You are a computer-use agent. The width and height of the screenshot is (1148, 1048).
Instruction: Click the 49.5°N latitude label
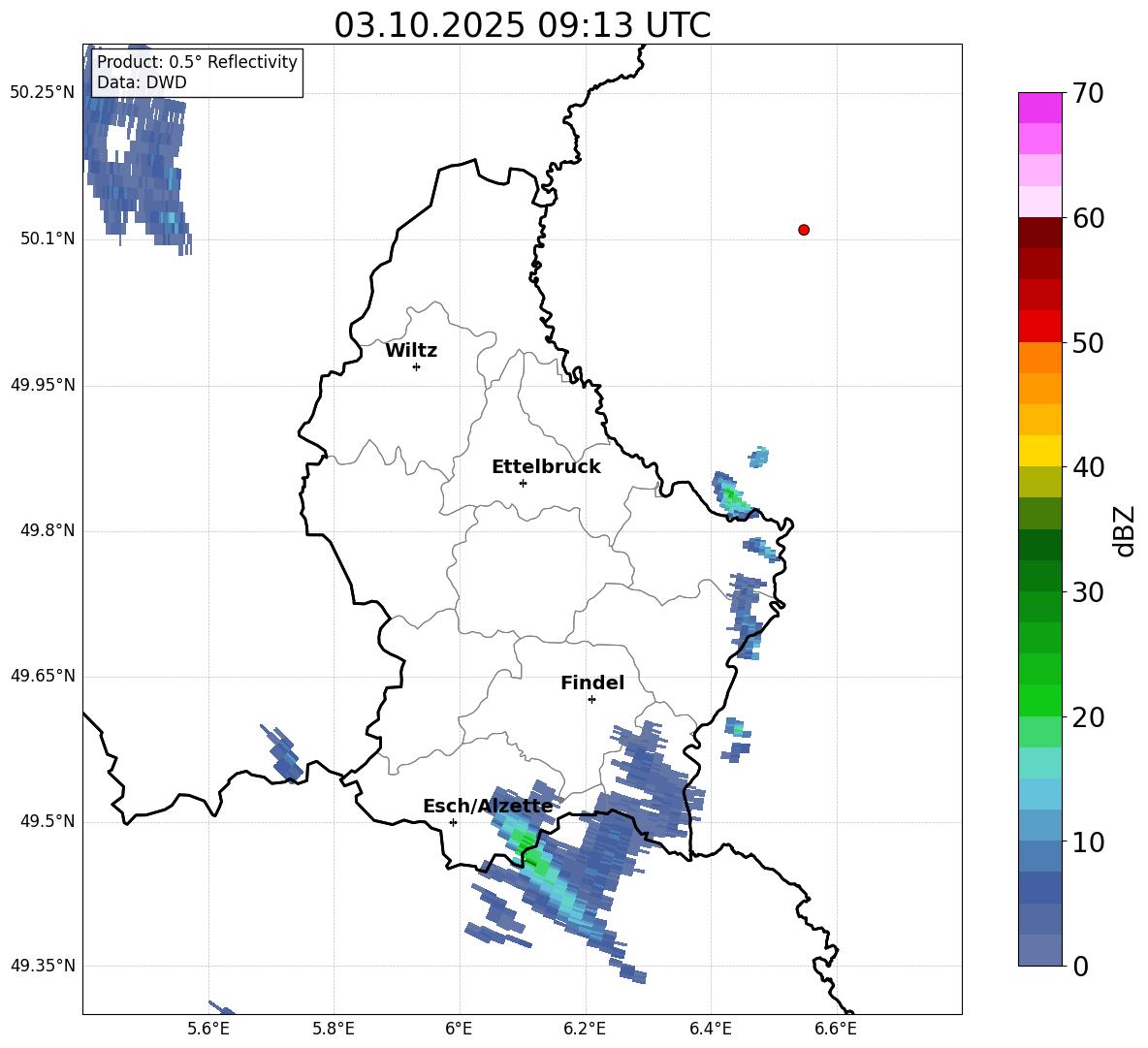[48, 821]
